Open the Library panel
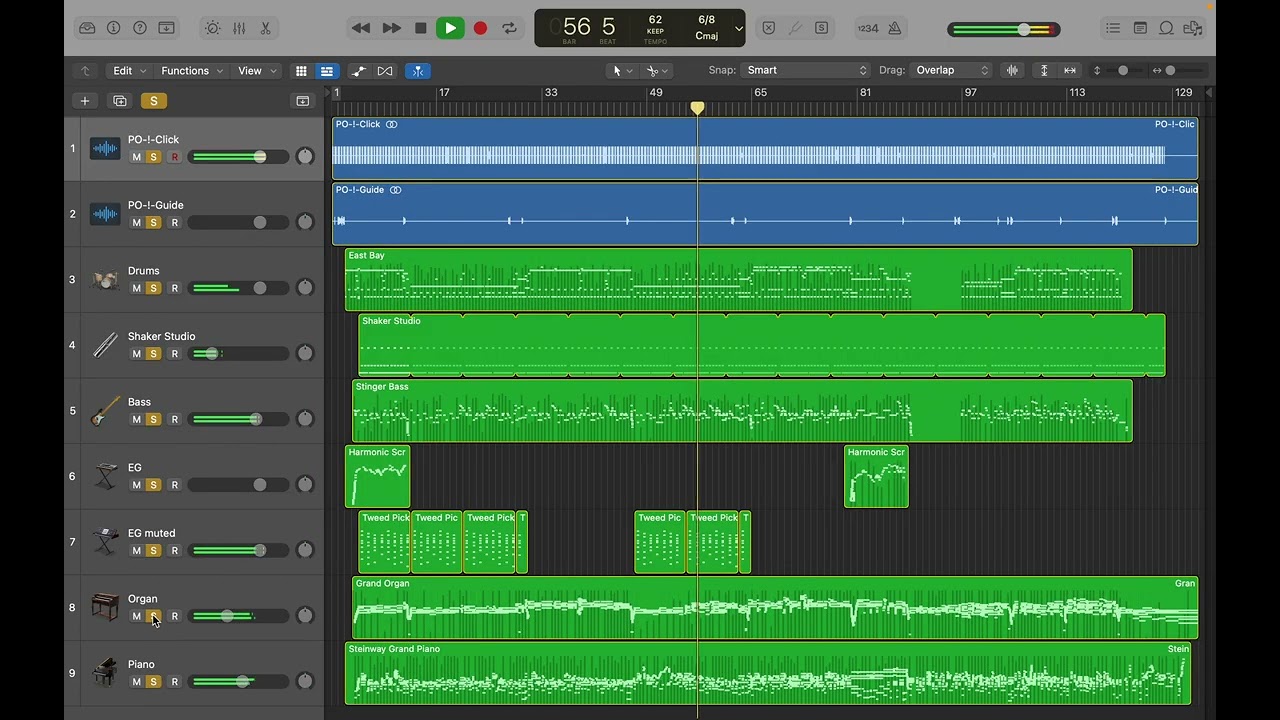 pyautogui.click(x=87, y=28)
